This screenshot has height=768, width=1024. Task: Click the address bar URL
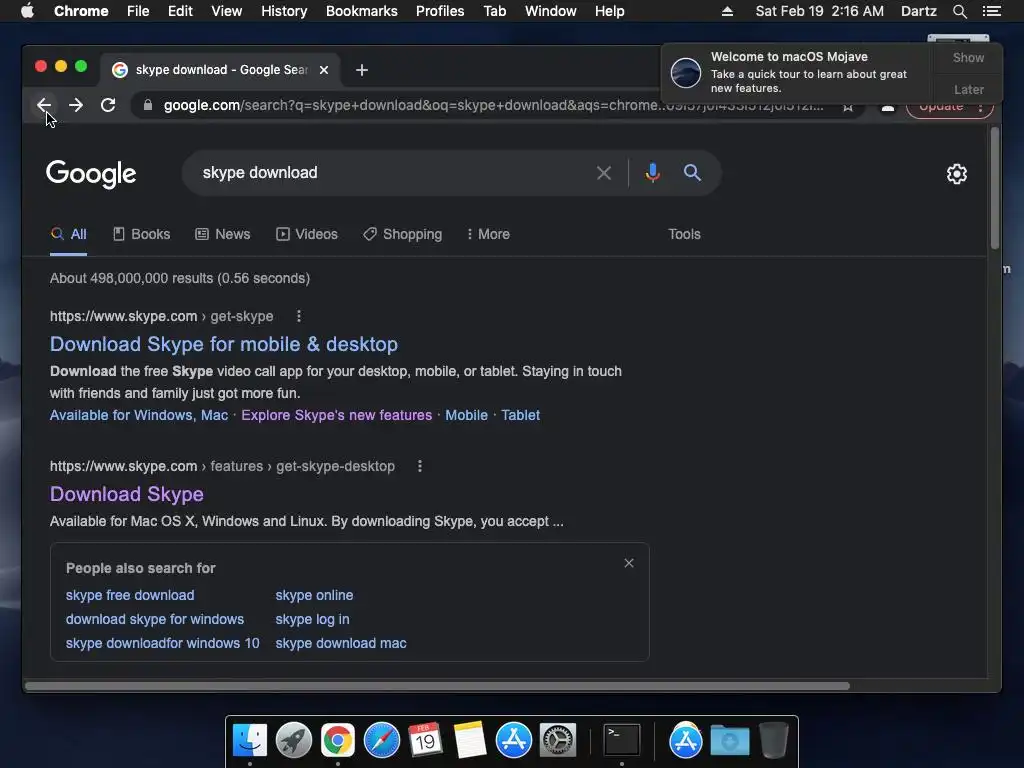pyautogui.click(x=493, y=105)
